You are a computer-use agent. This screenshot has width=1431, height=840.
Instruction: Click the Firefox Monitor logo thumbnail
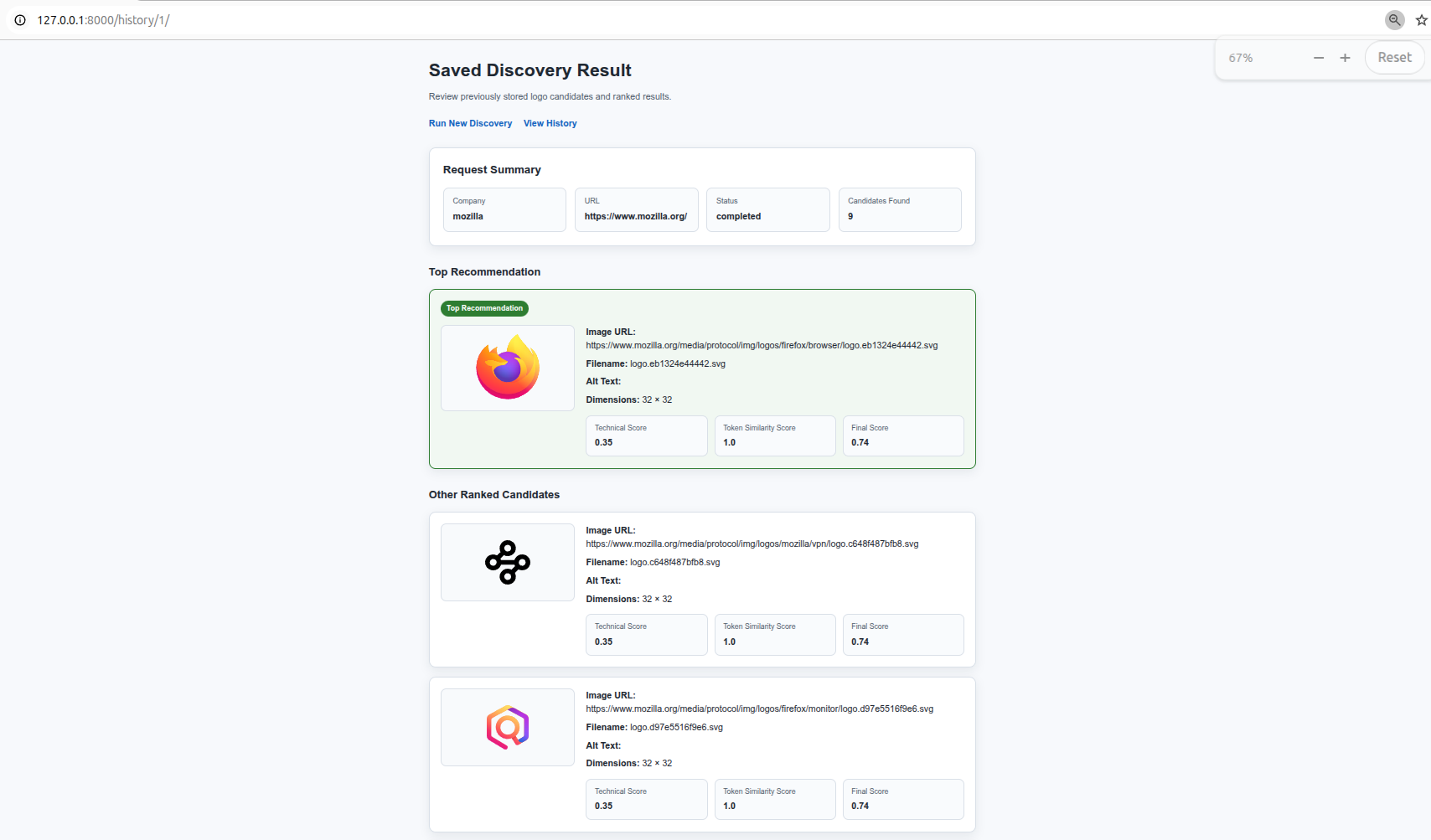508,727
